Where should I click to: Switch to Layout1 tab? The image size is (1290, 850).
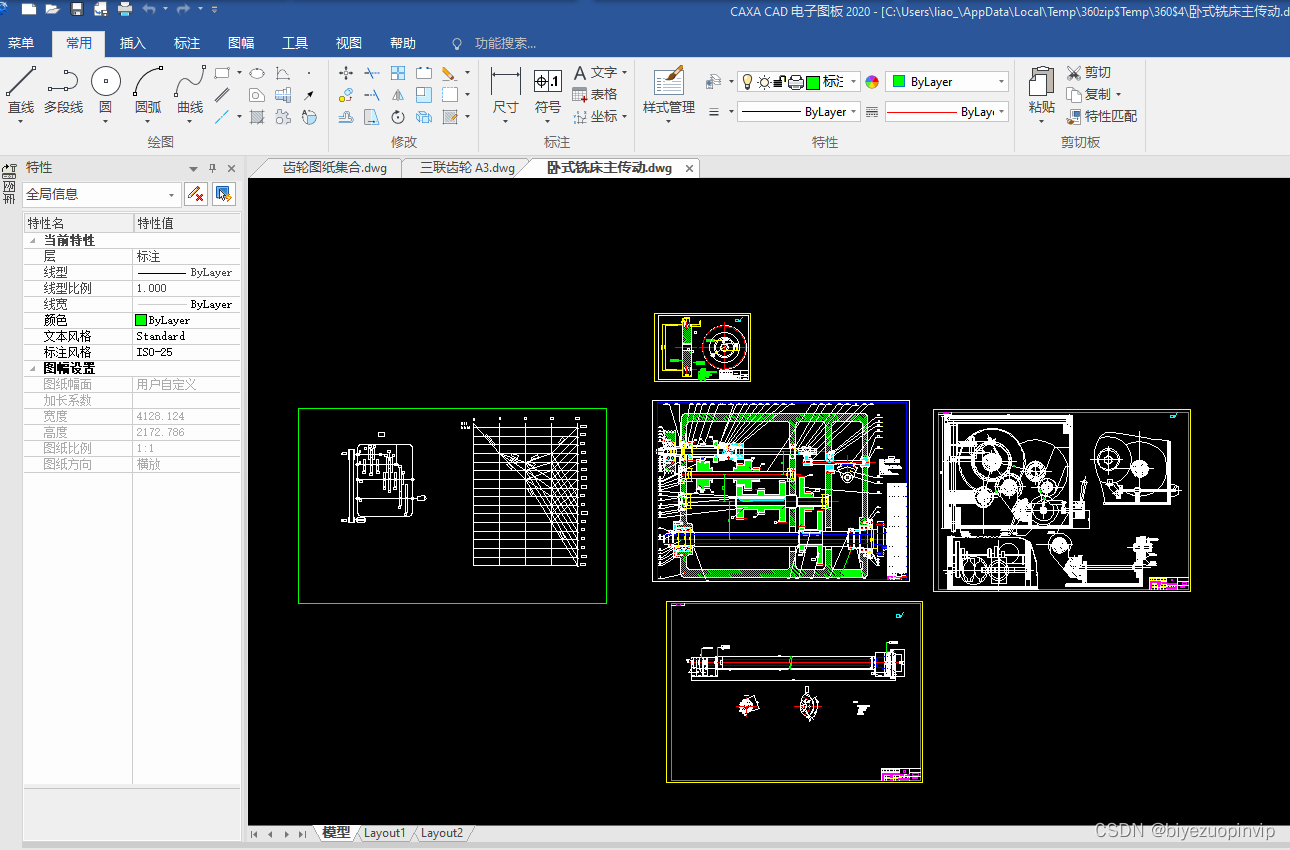click(385, 833)
